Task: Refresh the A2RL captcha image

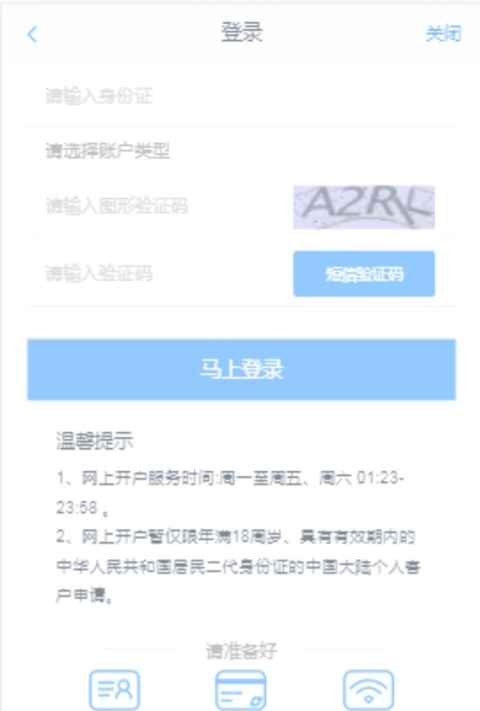Action: (364, 207)
